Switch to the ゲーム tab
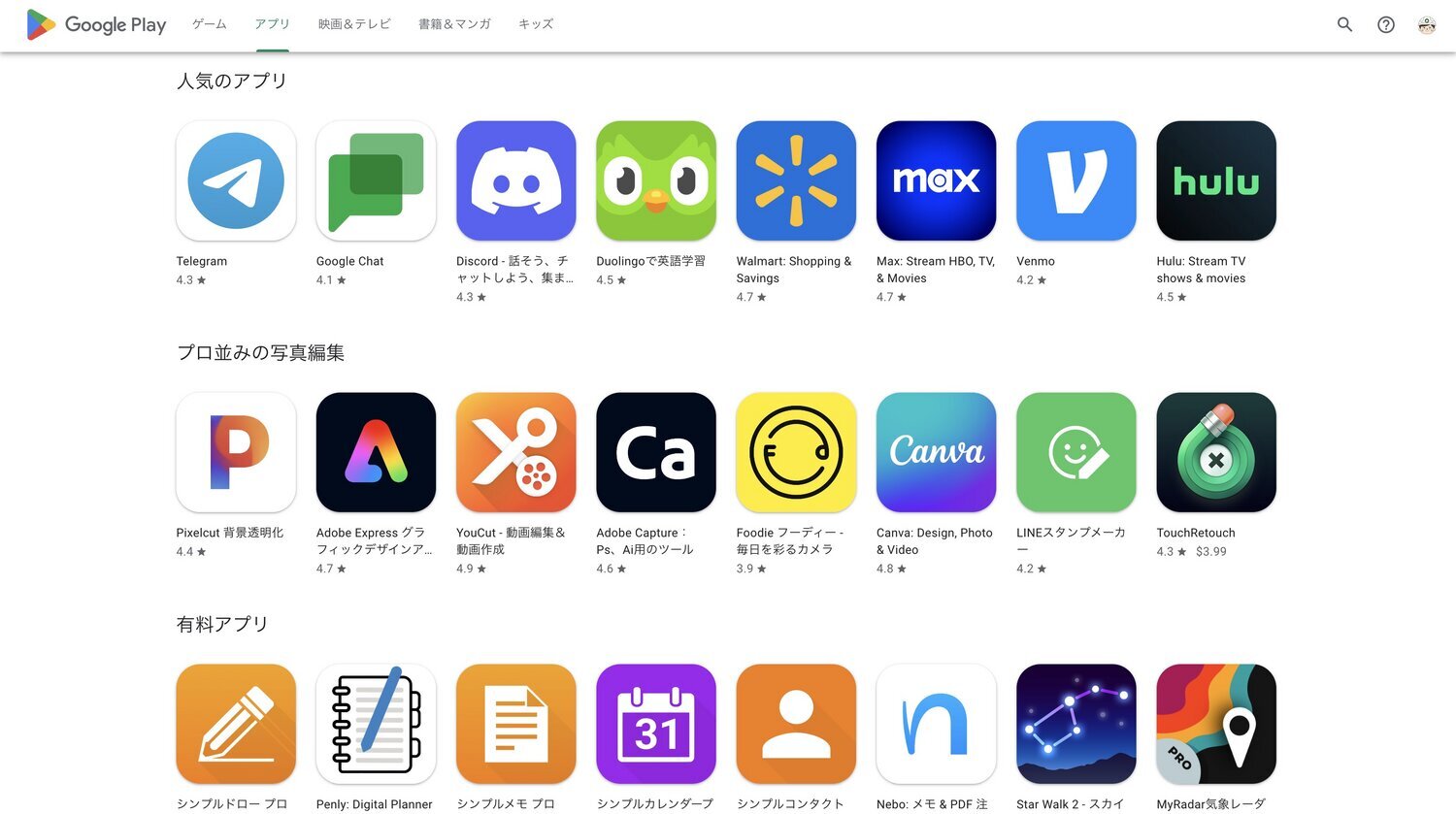Screen dimensions: 1456x814 pos(210,24)
